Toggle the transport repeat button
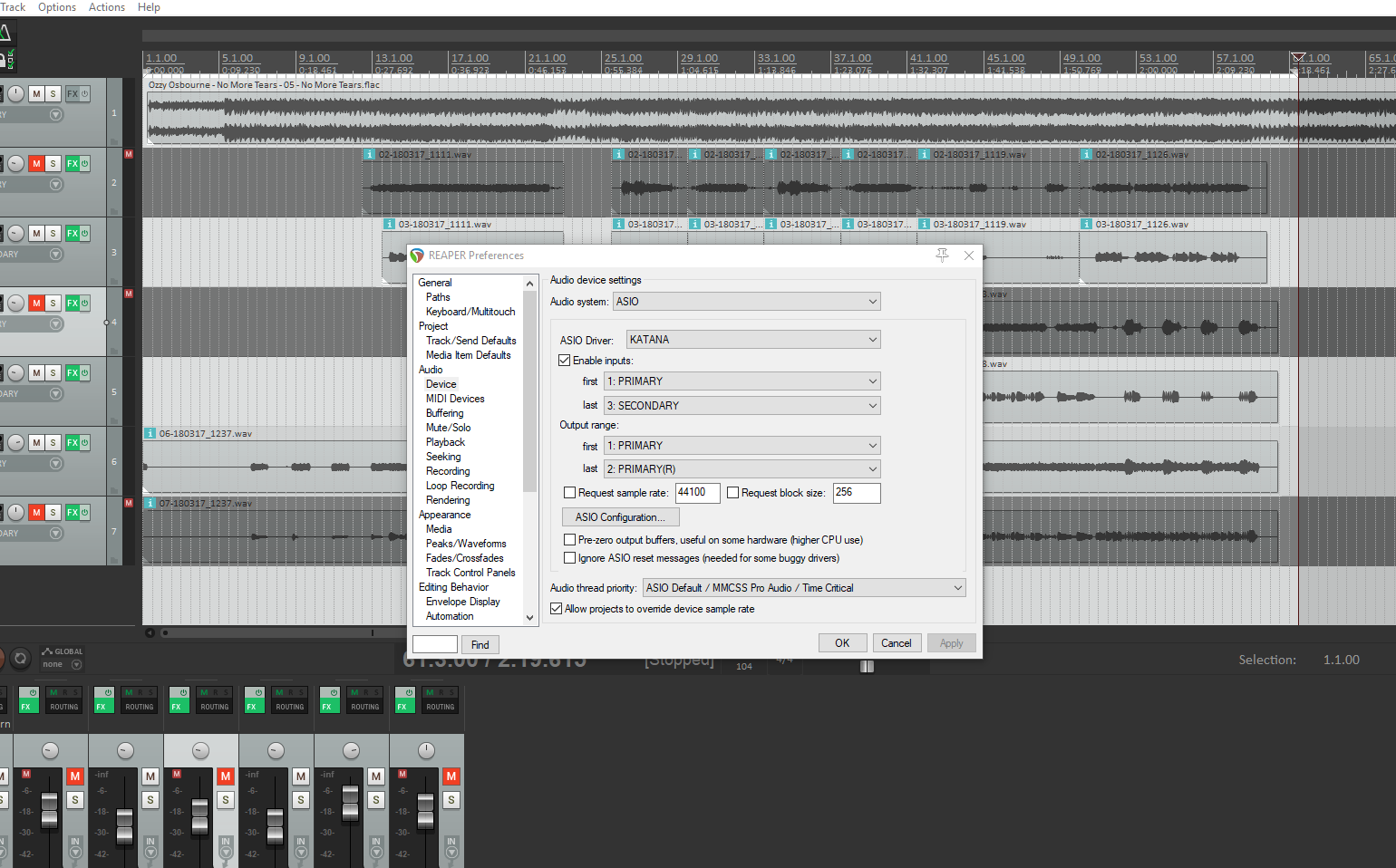This screenshot has width=1396, height=868. coord(20,659)
